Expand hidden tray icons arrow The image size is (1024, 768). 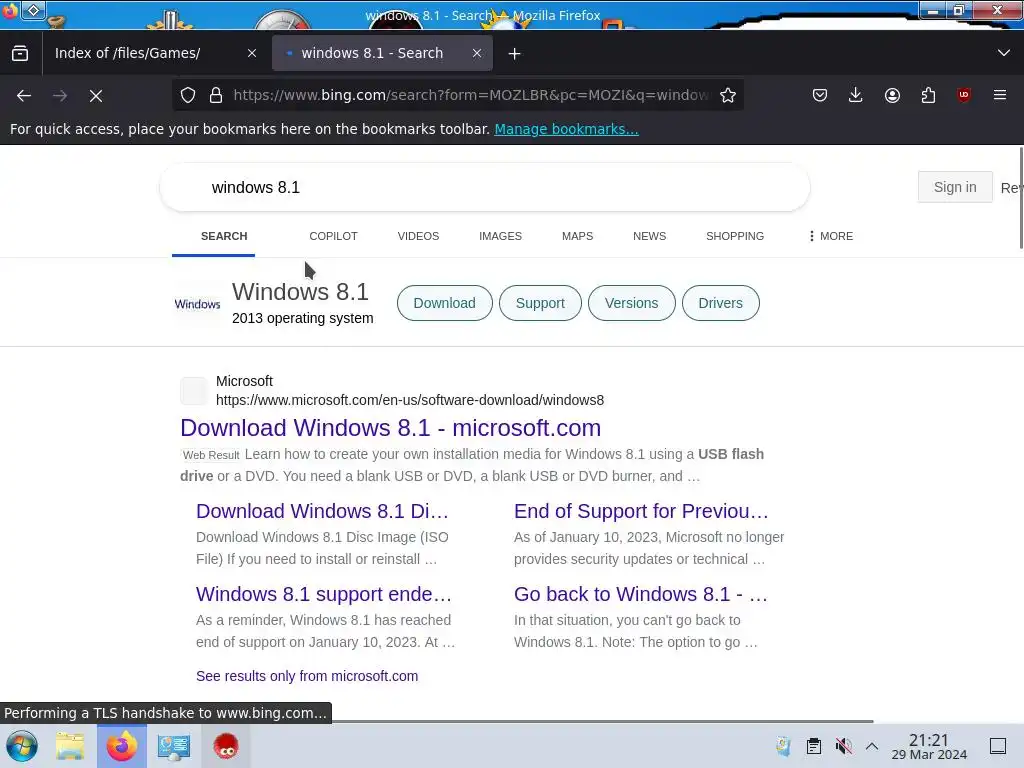872,746
